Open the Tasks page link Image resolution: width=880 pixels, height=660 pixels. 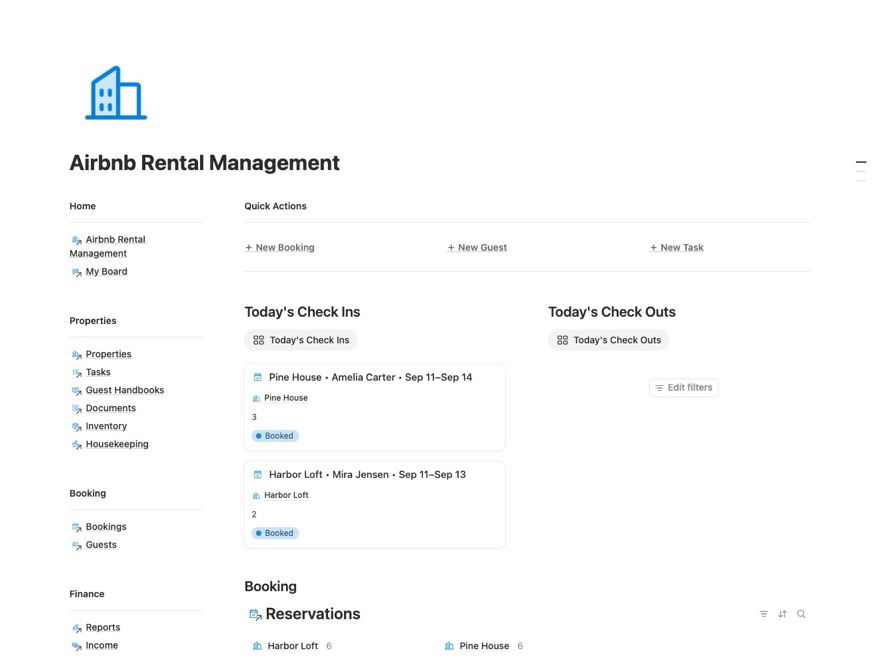coord(98,372)
